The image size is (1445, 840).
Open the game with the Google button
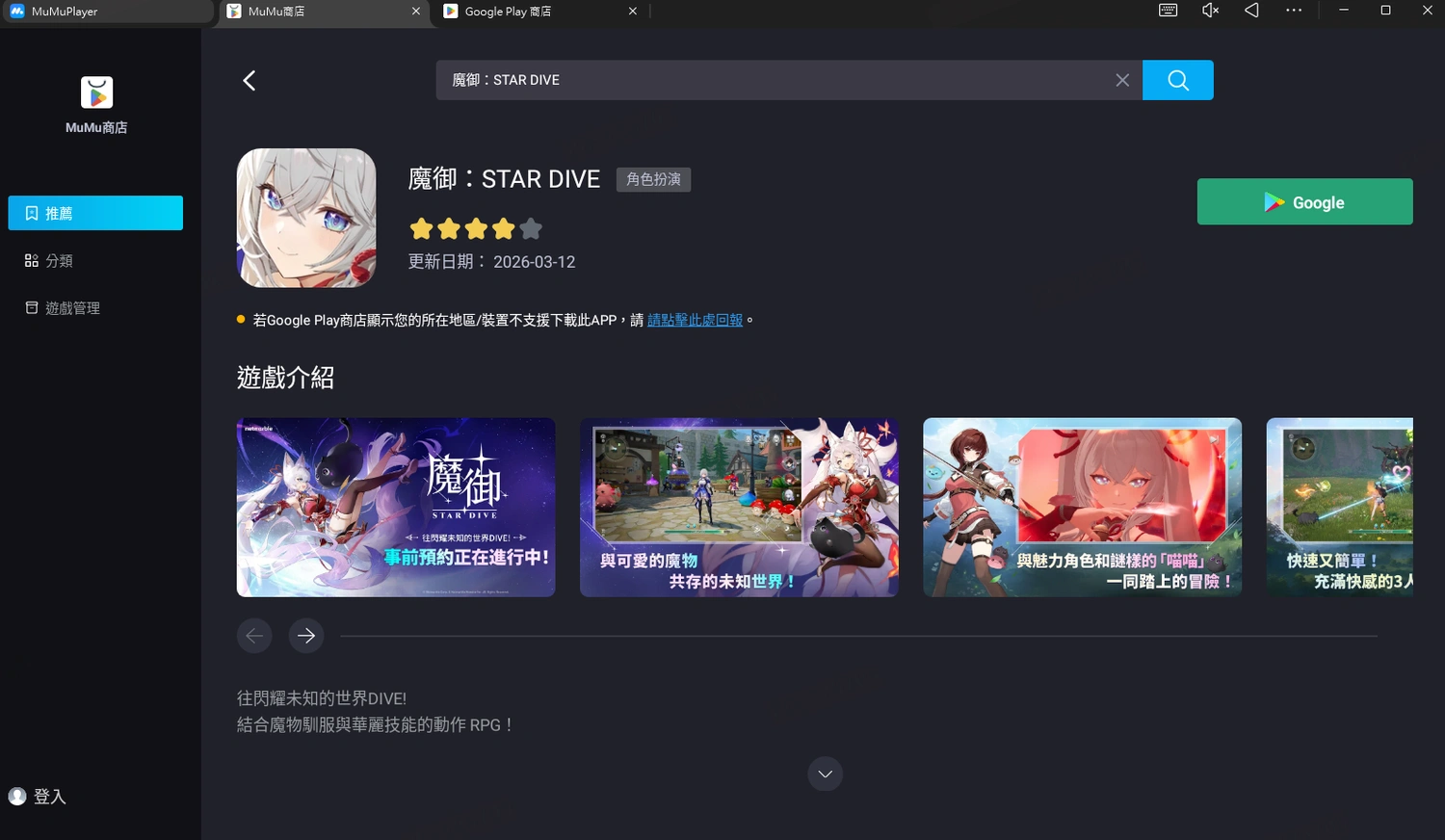(x=1304, y=201)
